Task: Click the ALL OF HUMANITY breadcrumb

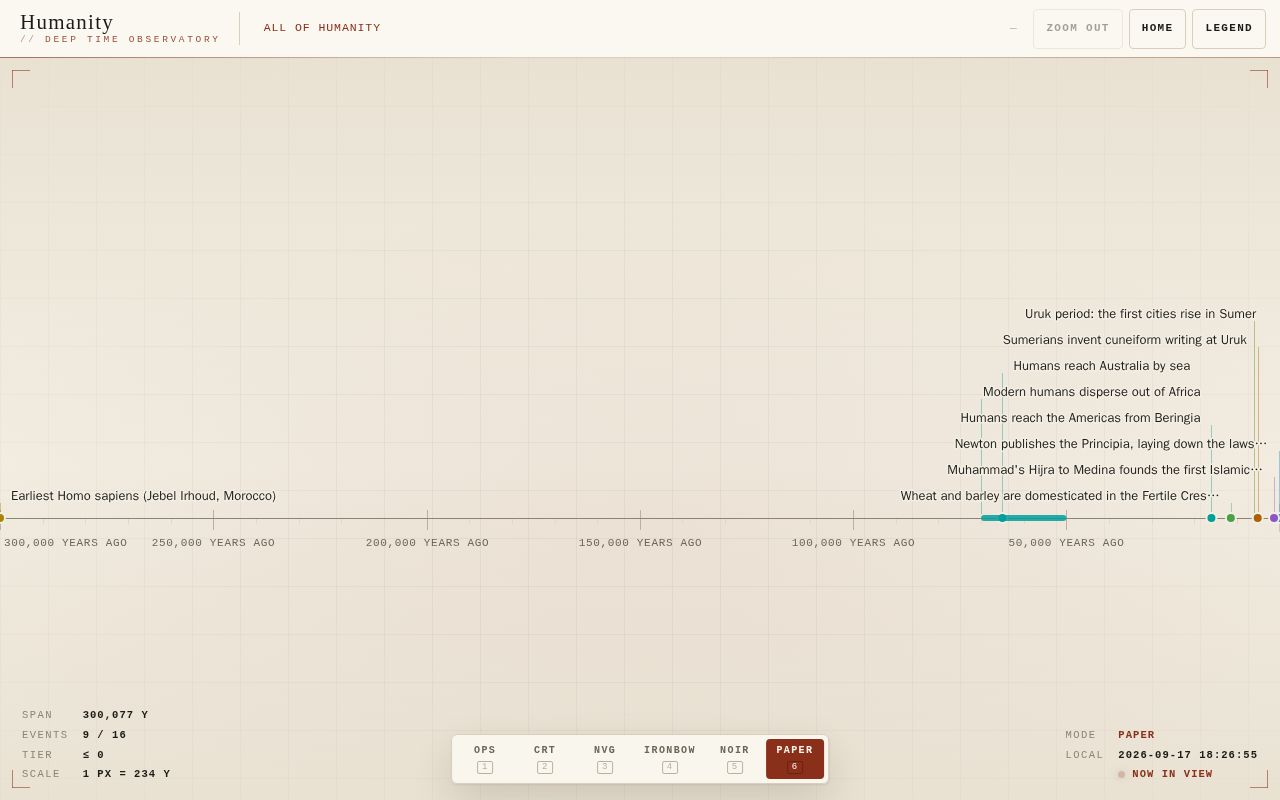Action: [x=322, y=28]
